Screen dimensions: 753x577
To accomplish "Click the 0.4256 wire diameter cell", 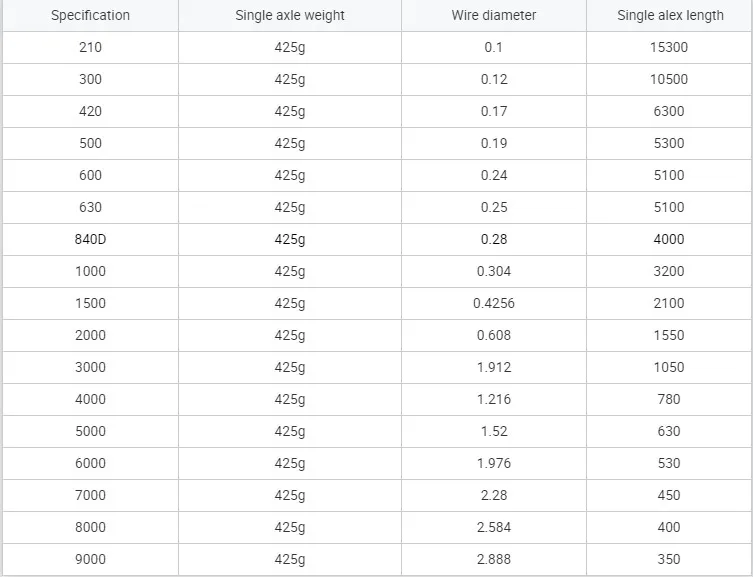I will (494, 303).
